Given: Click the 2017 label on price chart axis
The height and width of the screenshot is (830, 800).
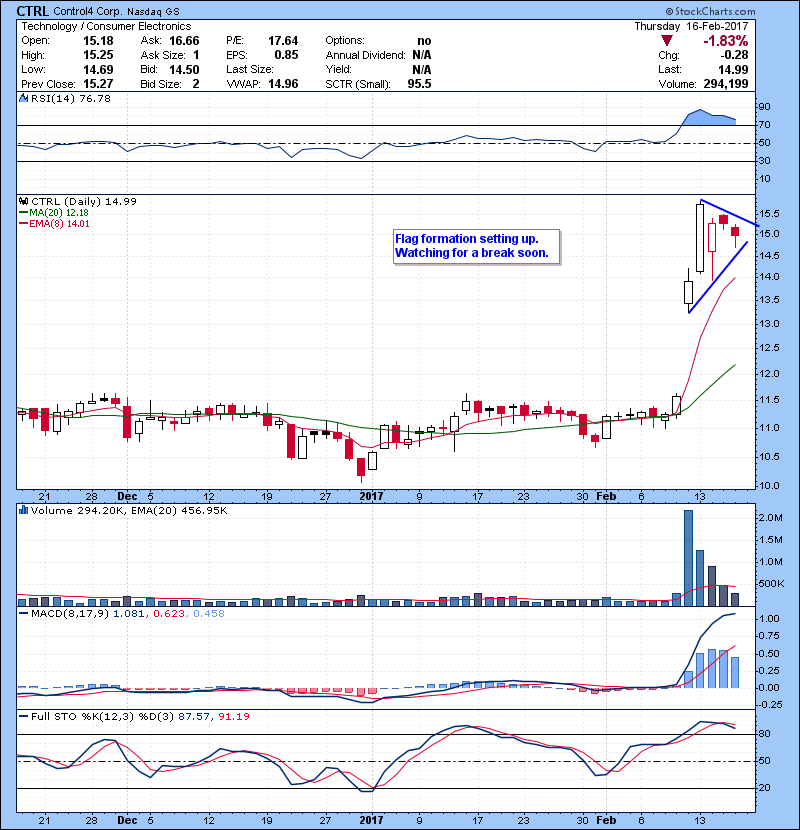Looking at the screenshot, I should [x=371, y=496].
